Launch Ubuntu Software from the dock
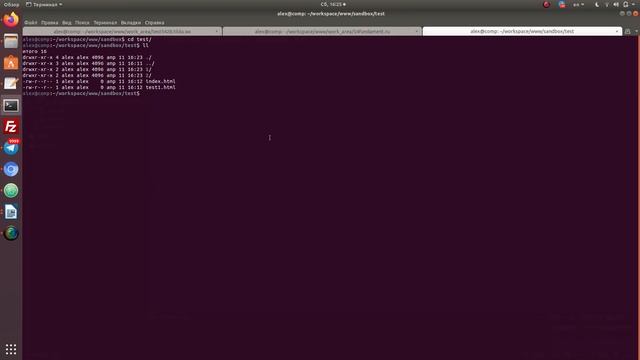The width and height of the screenshot is (640, 360). click(11, 62)
